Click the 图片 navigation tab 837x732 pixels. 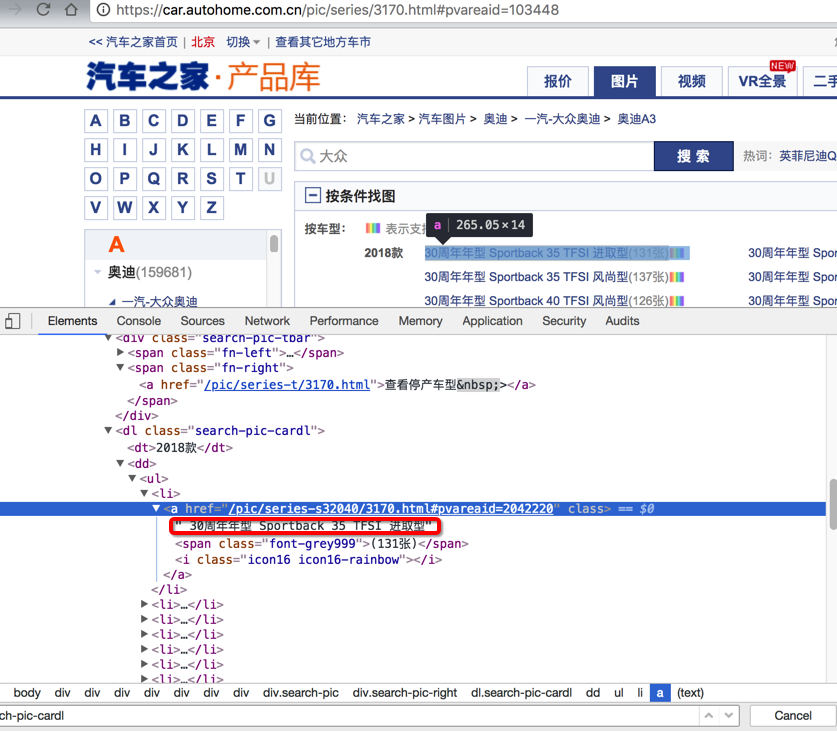pyautogui.click(x=625, y=81)
